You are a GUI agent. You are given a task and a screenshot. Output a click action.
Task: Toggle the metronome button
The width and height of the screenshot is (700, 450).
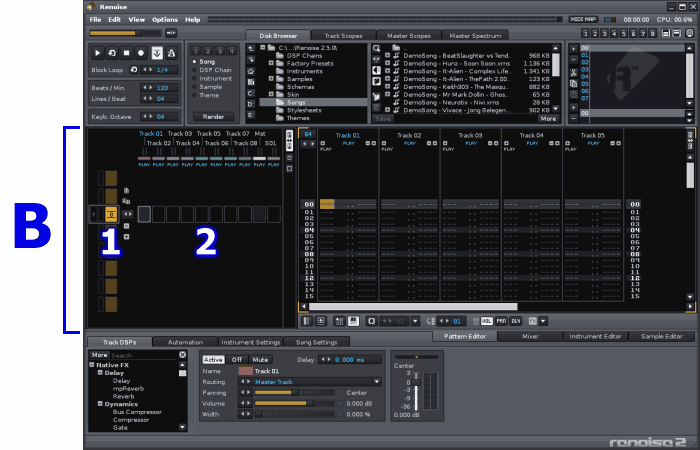point(171,53)
